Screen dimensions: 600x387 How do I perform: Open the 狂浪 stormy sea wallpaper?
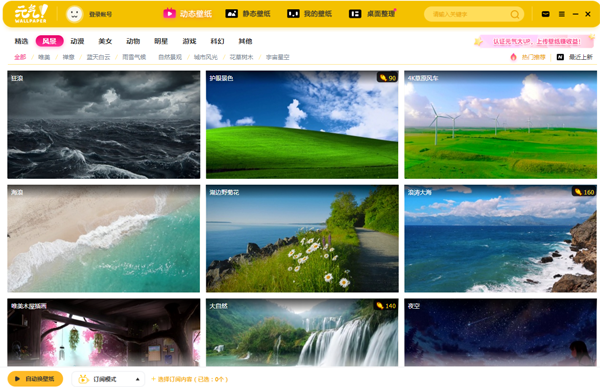click(x=104, y=124)
